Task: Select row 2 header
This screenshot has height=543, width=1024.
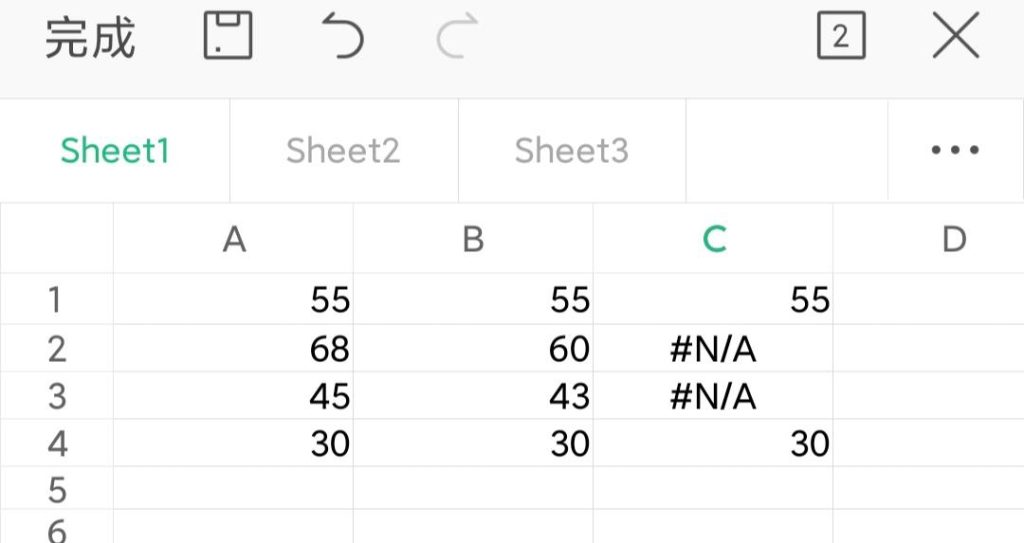Action: pyautogui.click(x=57, y=349)
